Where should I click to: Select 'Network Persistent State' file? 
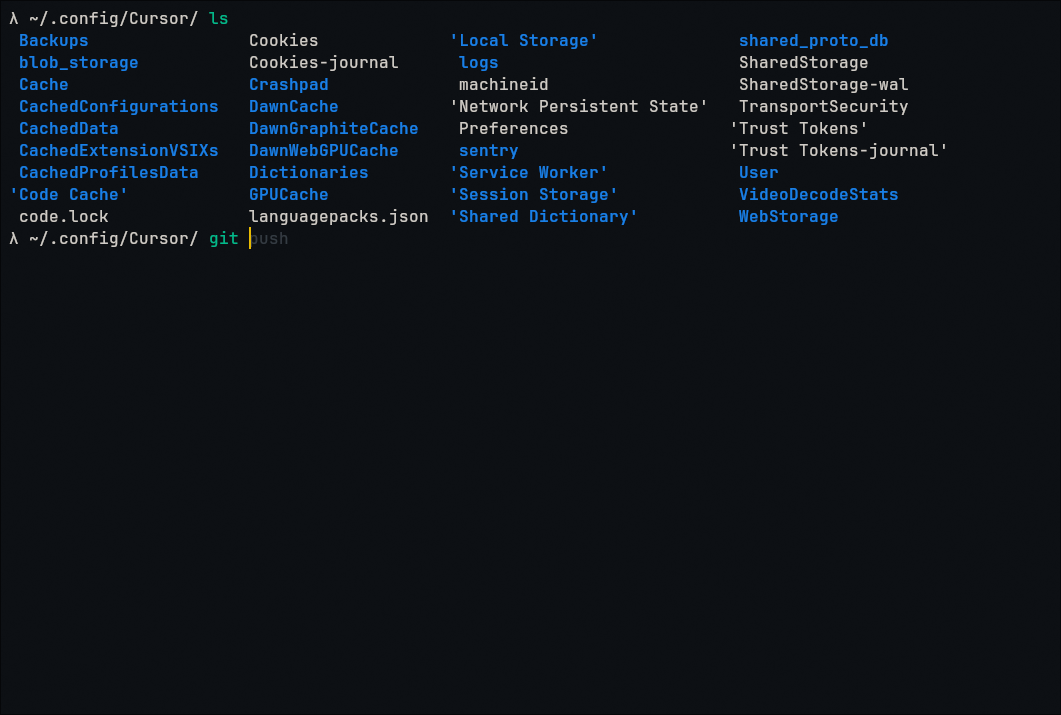pyautogui.click(x=579, y=107)
